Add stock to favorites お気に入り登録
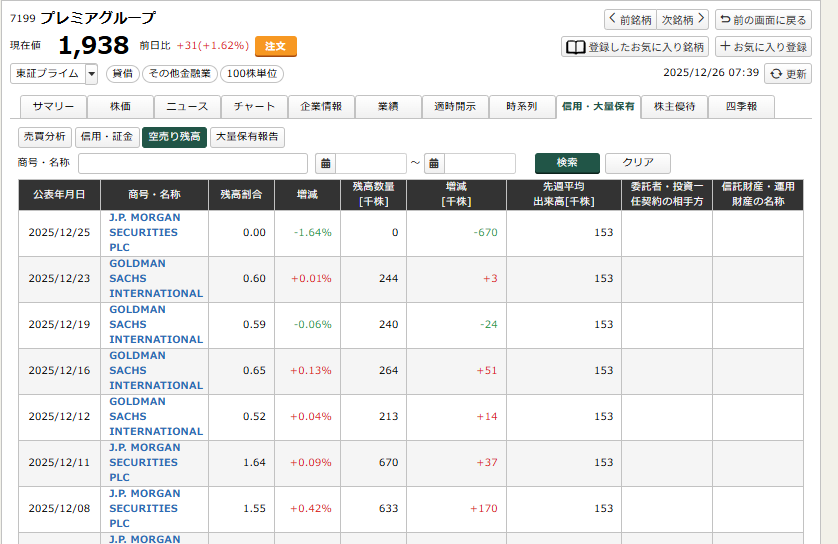838x544 pixels. tap(763, 47)
